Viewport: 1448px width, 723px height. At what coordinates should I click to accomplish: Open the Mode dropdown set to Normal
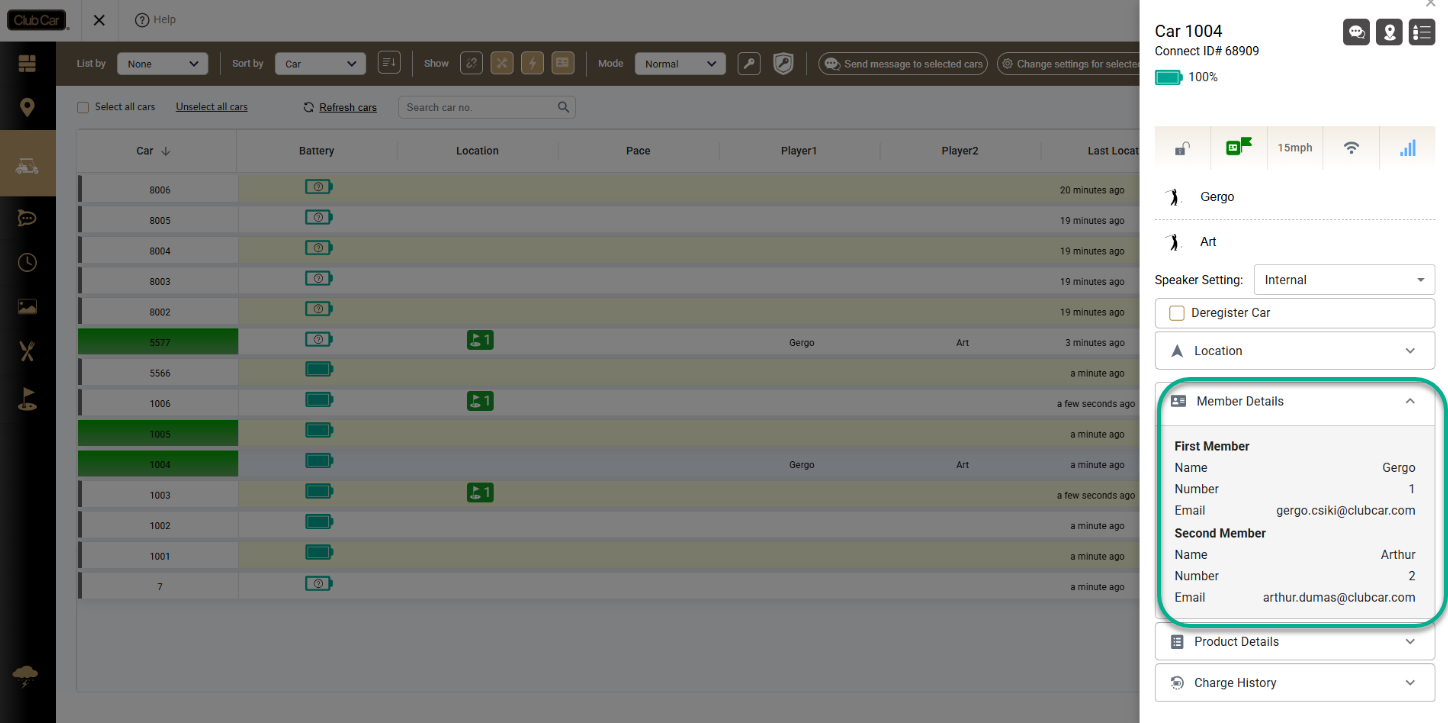click(680, 63)
